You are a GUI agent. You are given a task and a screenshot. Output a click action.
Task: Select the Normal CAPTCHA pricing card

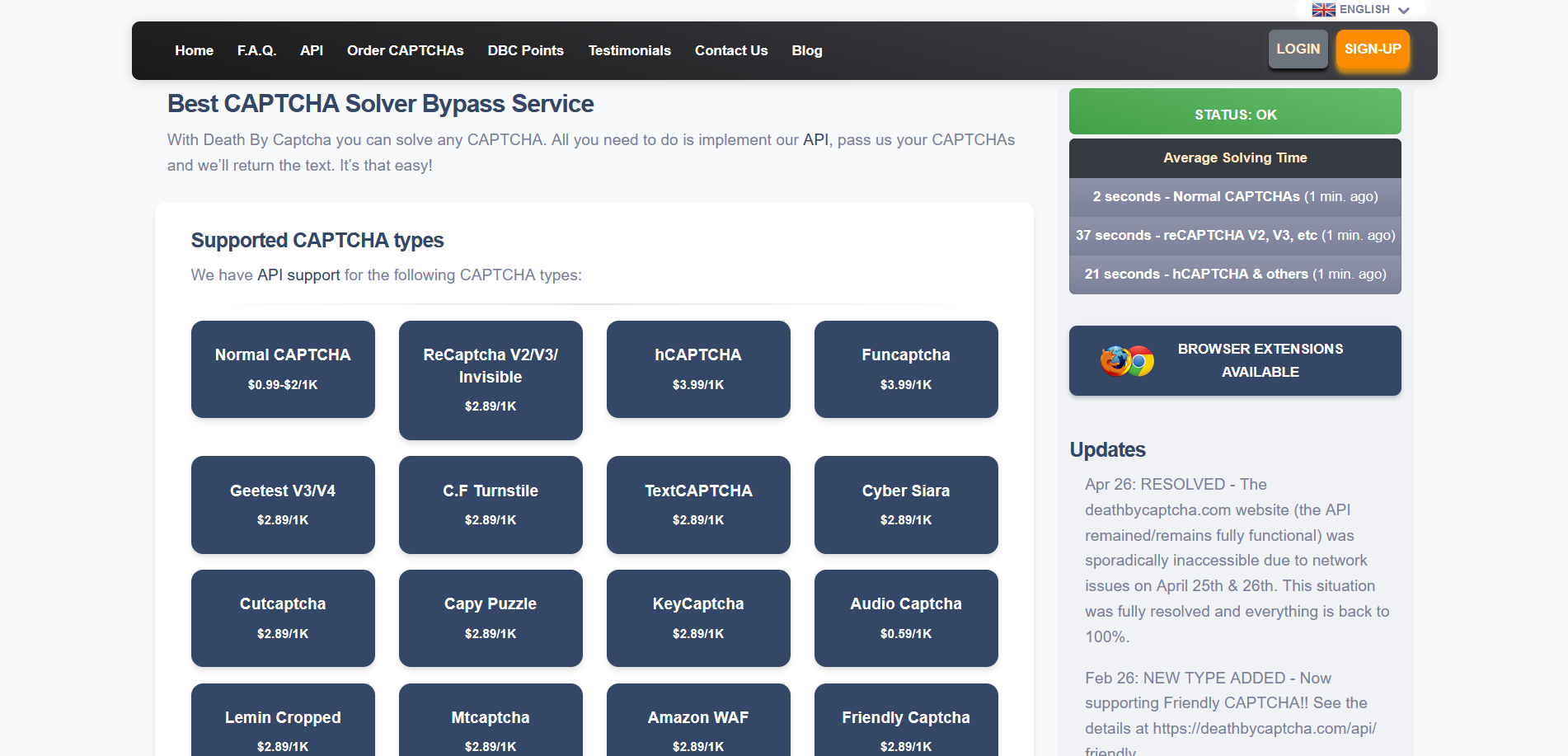pyautogui.click(x=283, y=369)
